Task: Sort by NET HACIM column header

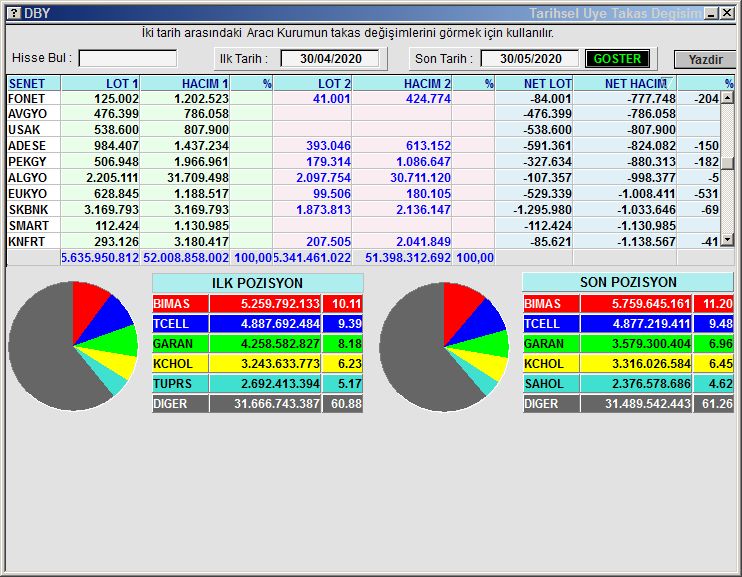Action: (625, 84)
